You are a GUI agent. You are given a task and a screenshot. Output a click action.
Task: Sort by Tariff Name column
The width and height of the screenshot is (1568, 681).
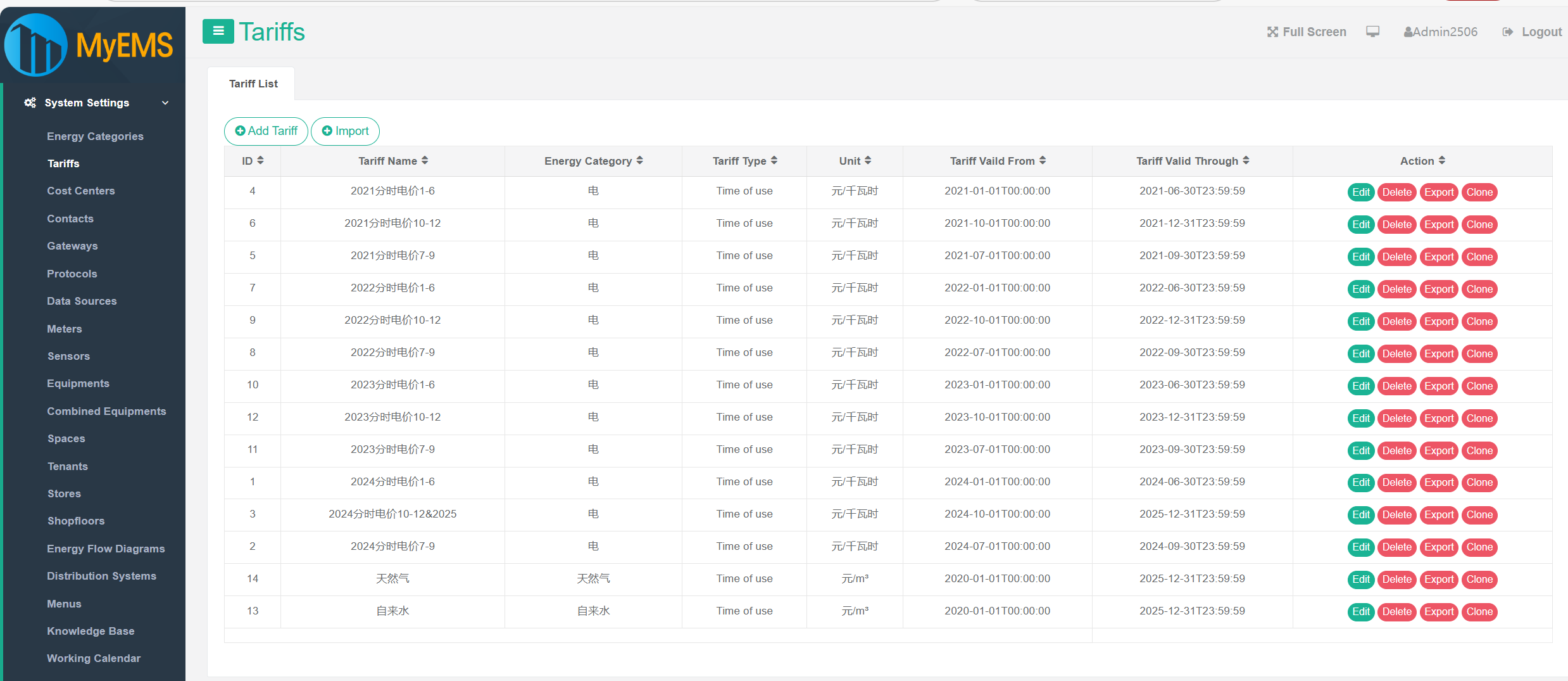pyautogui.click(x=425, y=161)
